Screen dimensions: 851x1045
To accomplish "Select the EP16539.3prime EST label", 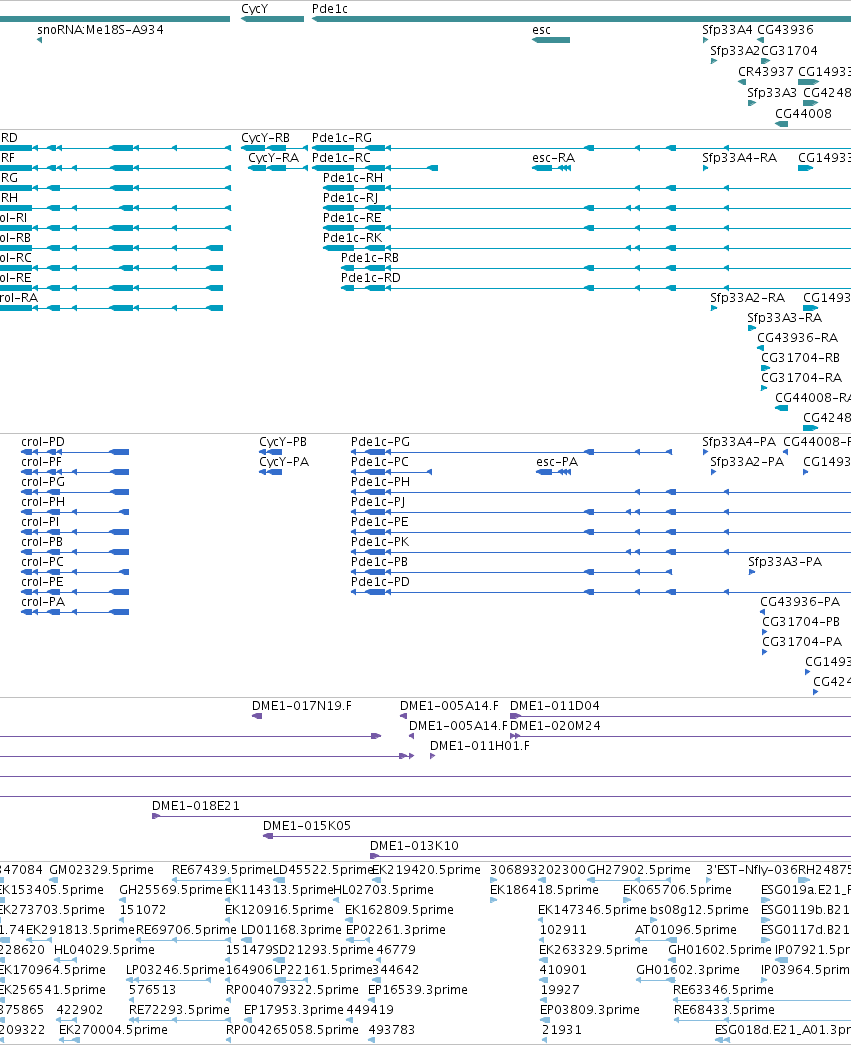I will tap(417, 989).
